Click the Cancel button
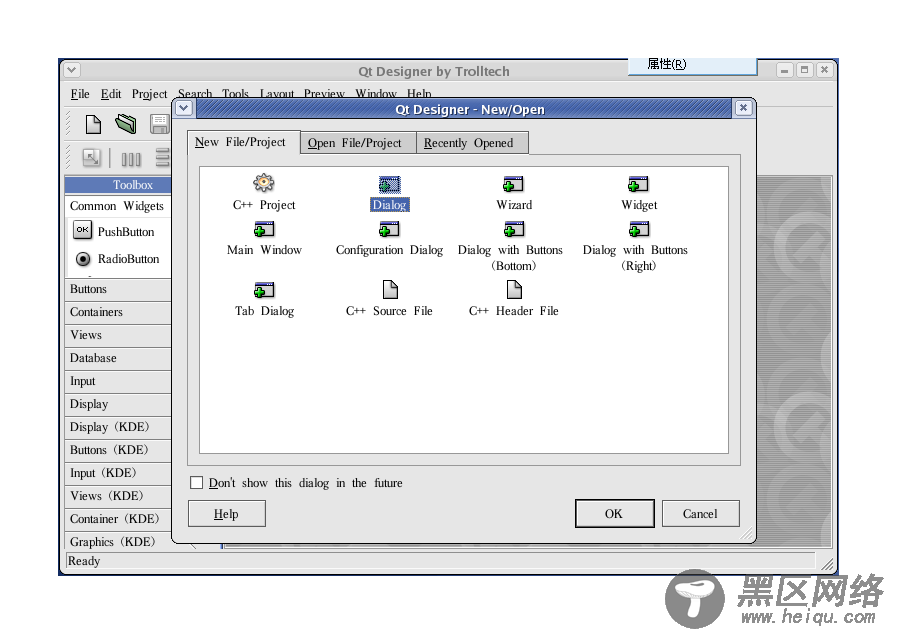 coord(700,513)
